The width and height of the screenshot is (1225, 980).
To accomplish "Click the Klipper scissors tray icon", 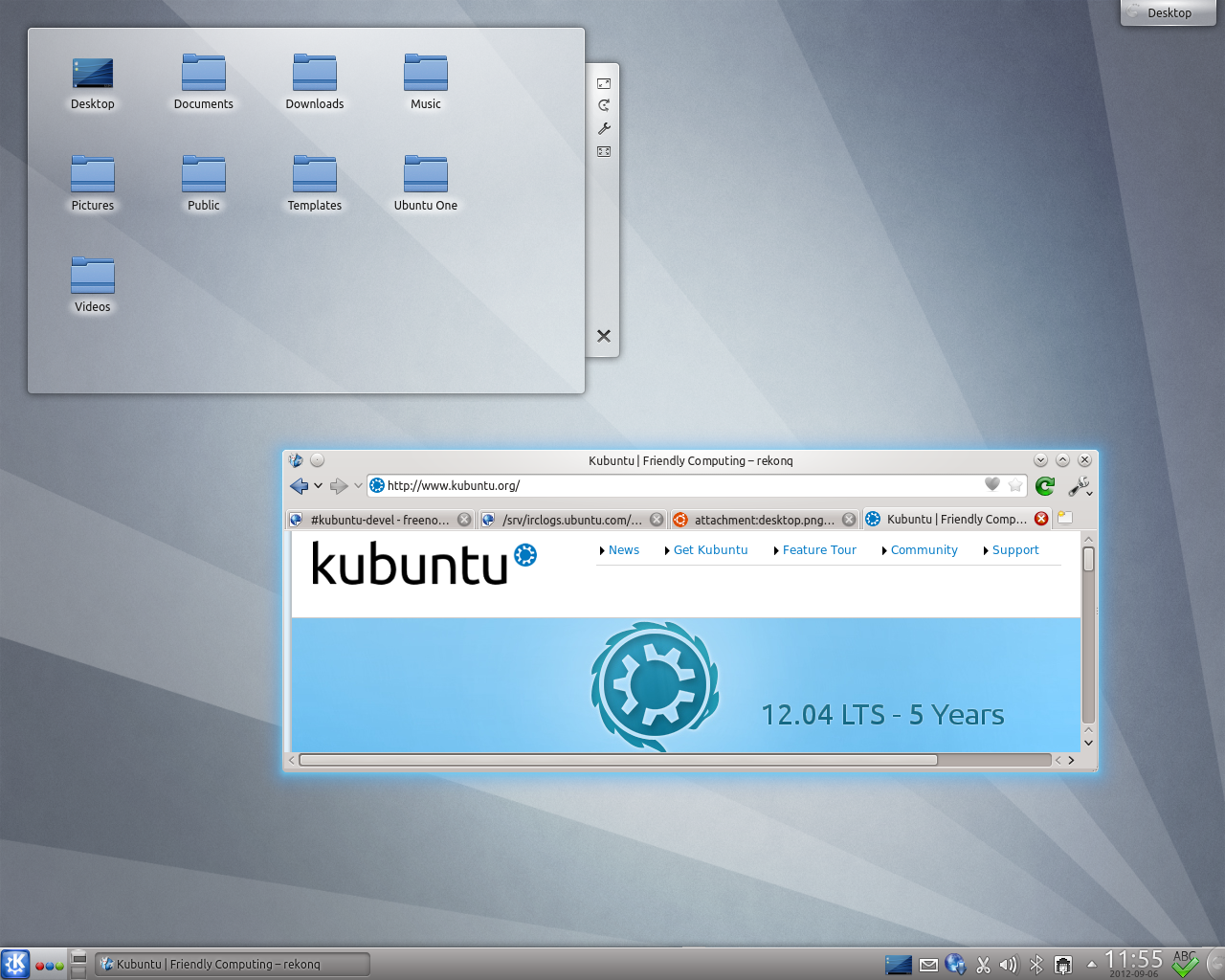I will click(x=983, y=965).
